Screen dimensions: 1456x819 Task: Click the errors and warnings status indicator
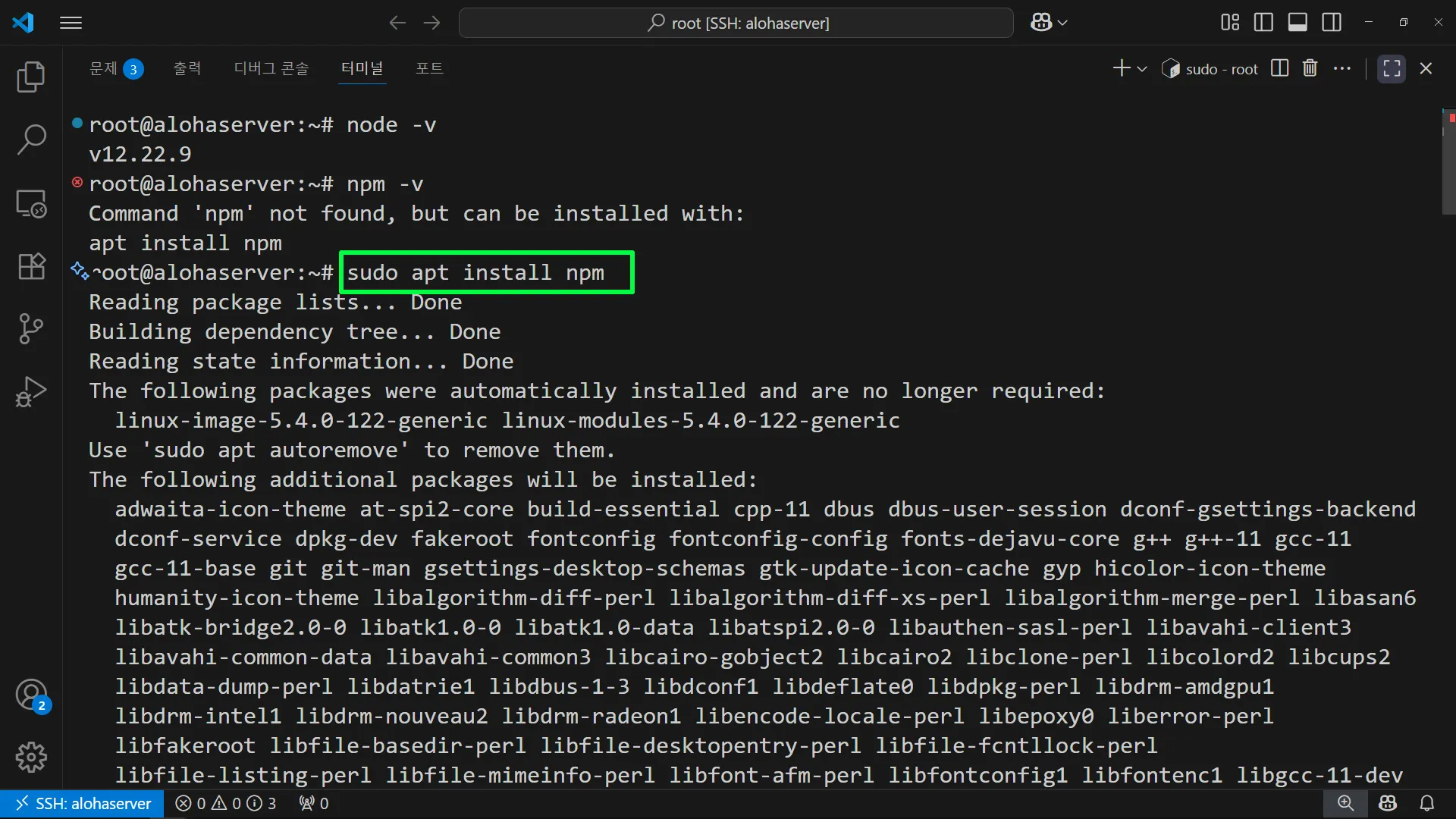pos(225,803)
